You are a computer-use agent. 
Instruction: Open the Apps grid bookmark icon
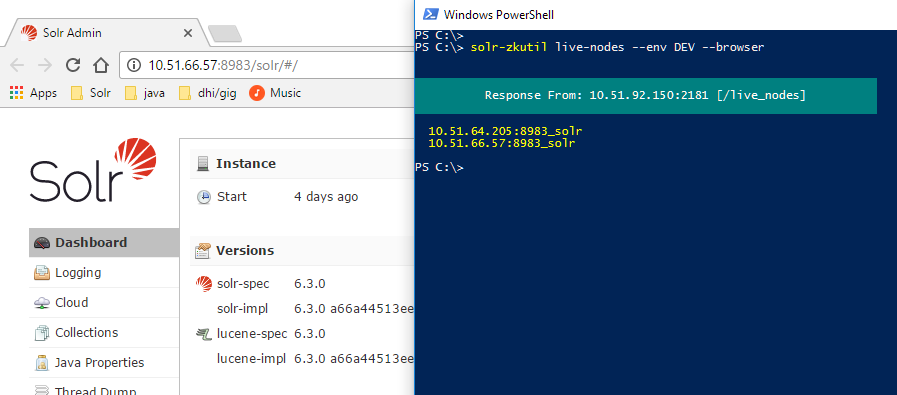tap(17, 93)
